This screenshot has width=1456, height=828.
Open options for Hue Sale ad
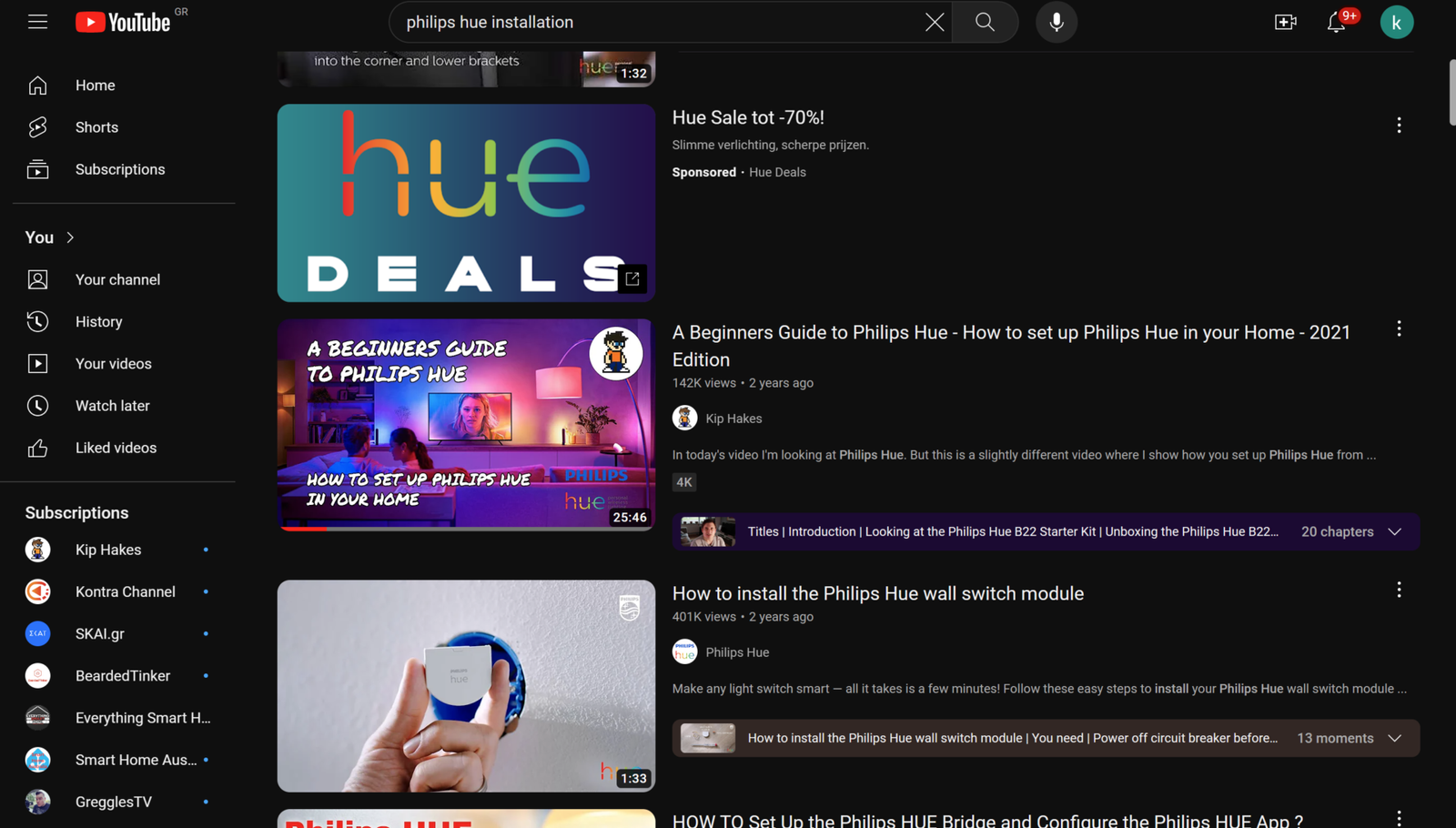pyautogui.click(x=1399, y=126)
